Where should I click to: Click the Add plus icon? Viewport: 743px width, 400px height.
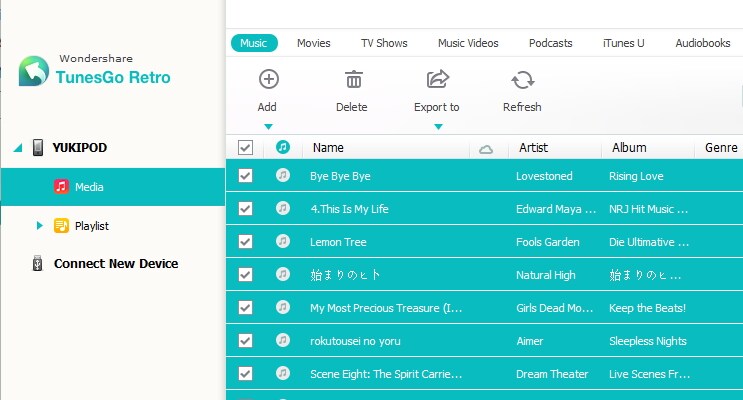269,79
